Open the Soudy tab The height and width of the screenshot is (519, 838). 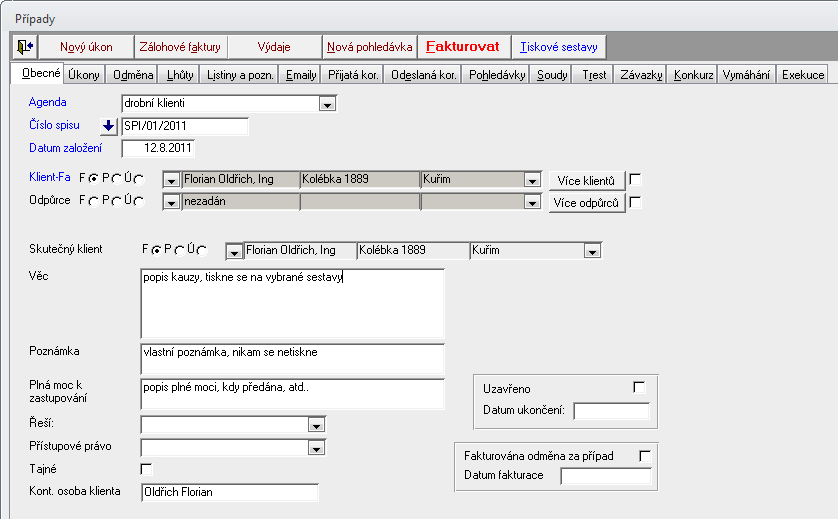tap(552, 75)
